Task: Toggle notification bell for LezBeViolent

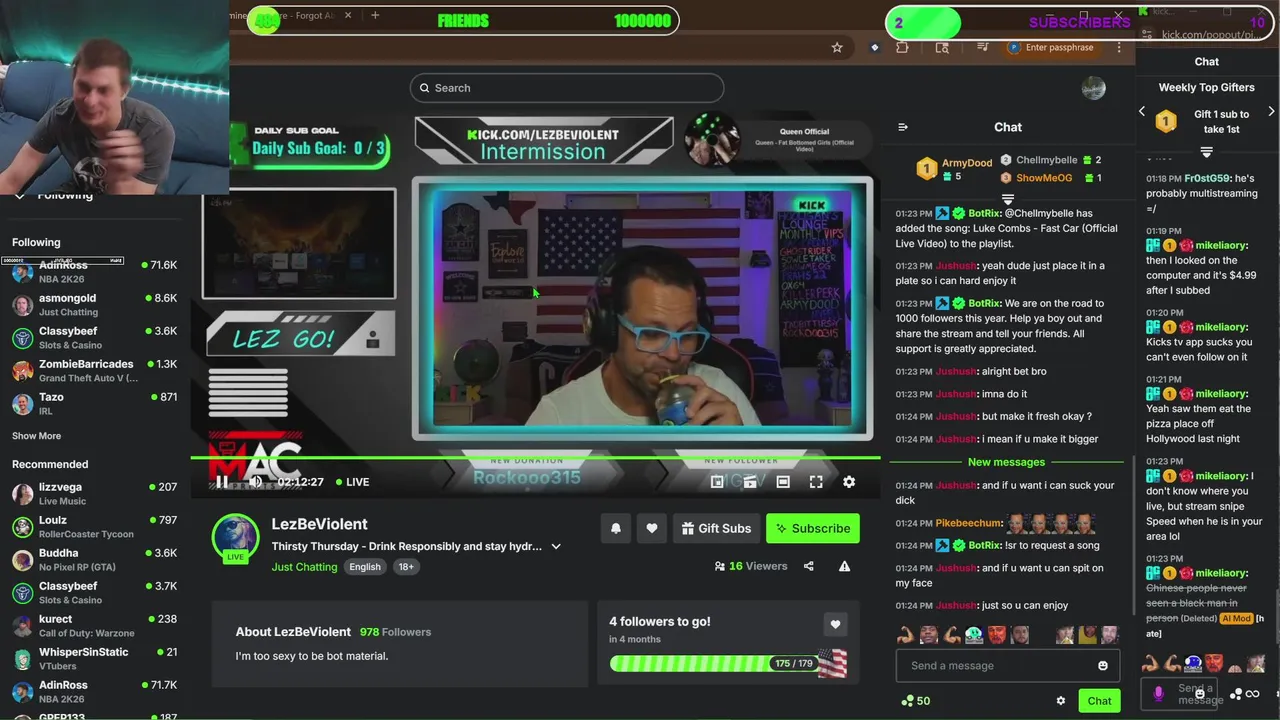Action: click(x=616, y=528)
